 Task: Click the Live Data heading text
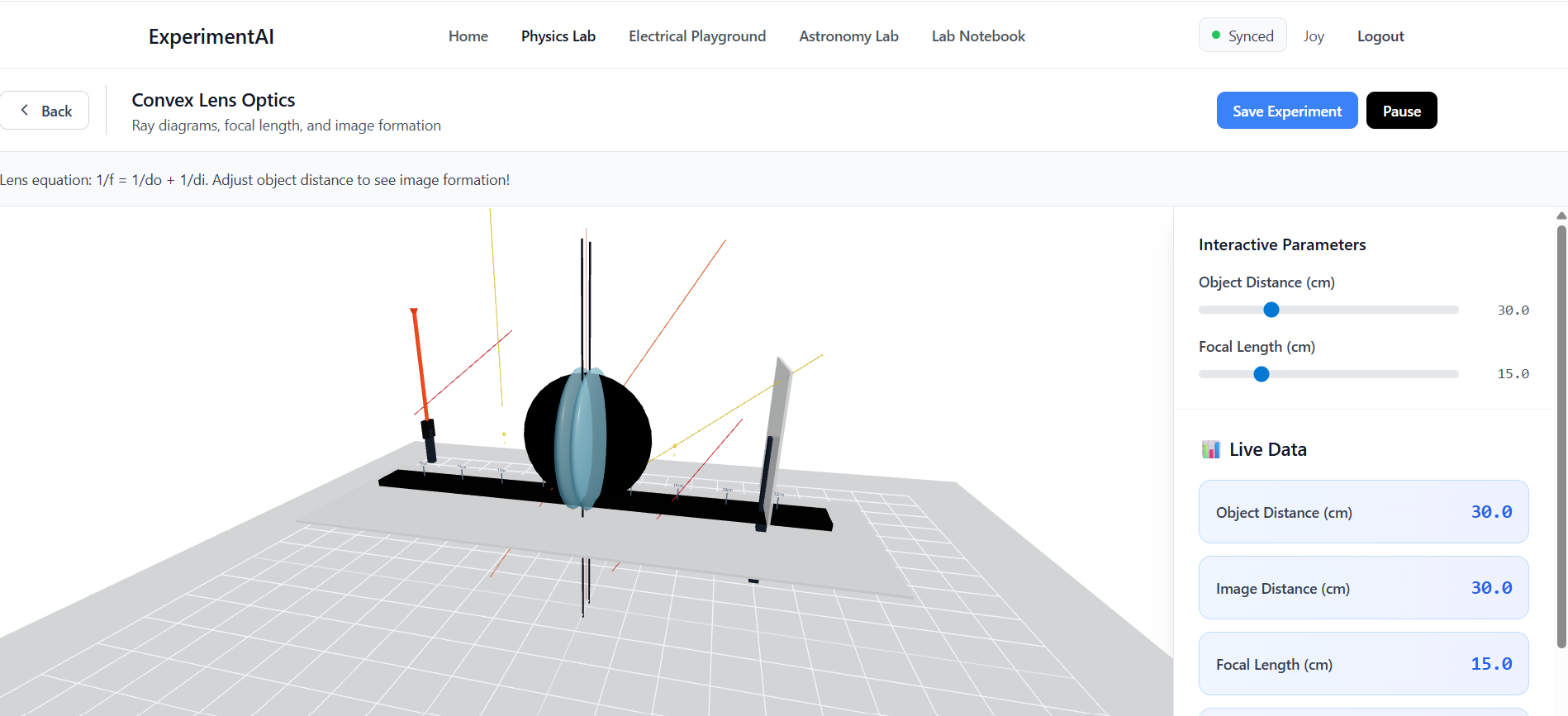click(1268, 449)
